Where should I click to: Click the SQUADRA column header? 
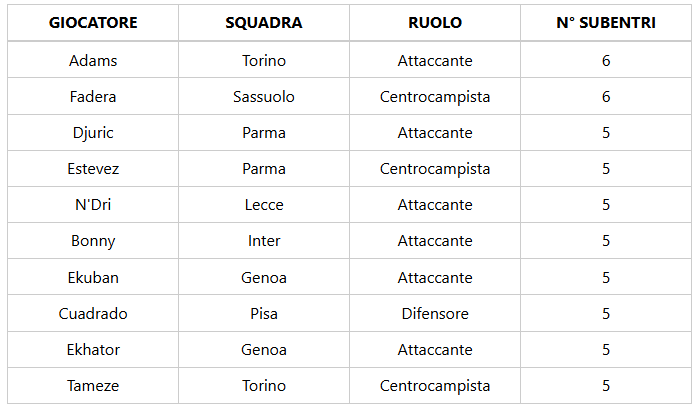pyautogui.click(x=264, y=23)
